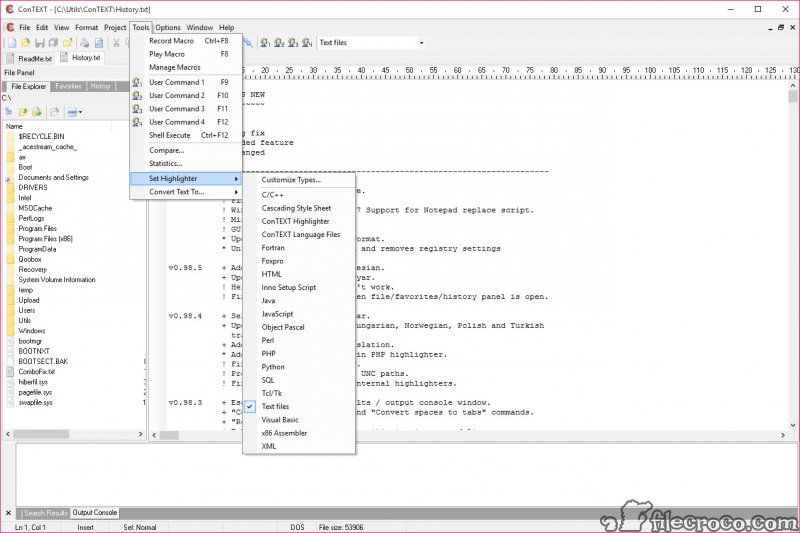800x533 pixels.
Task: Choose Play Macro menu entry
Action: (186, 54)
